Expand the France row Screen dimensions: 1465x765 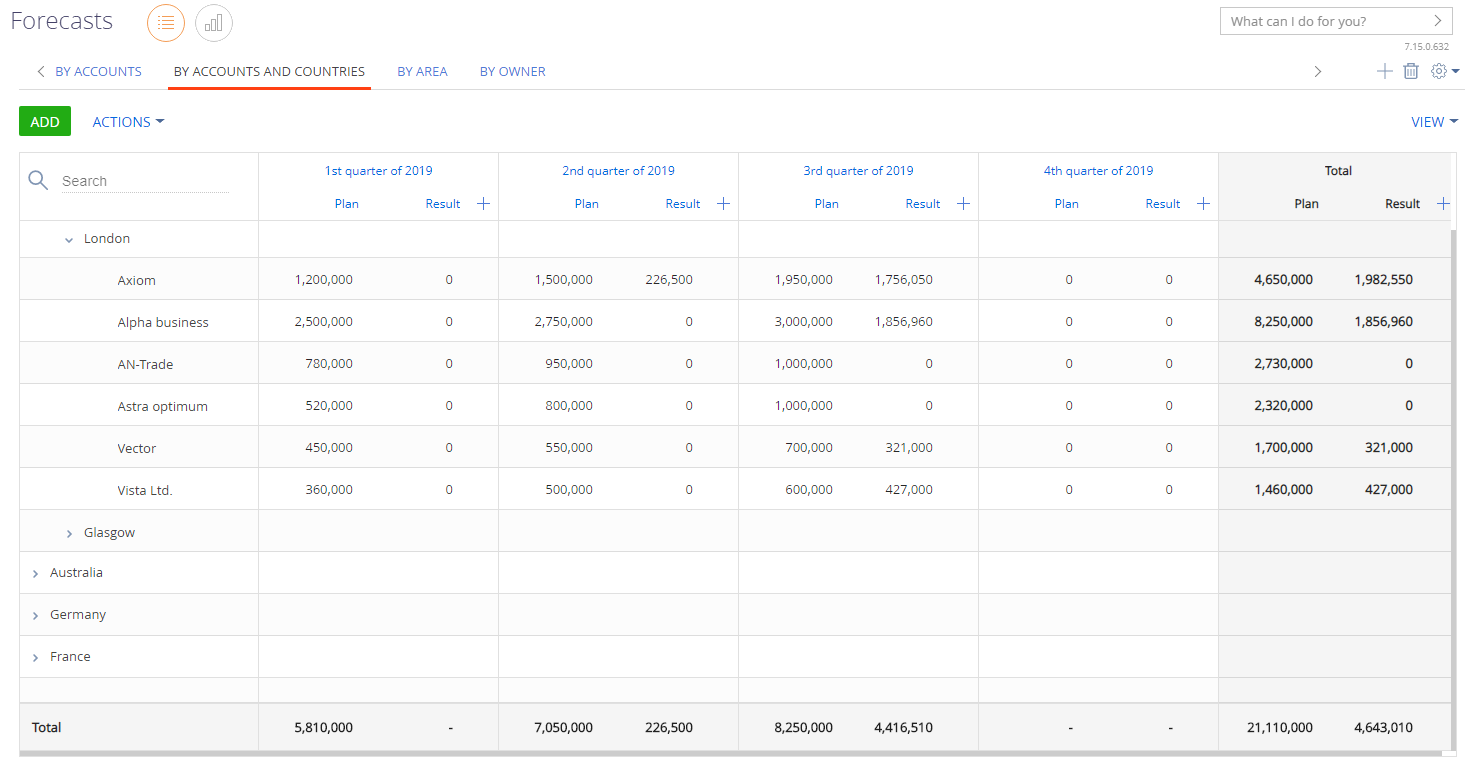(35, 657)
